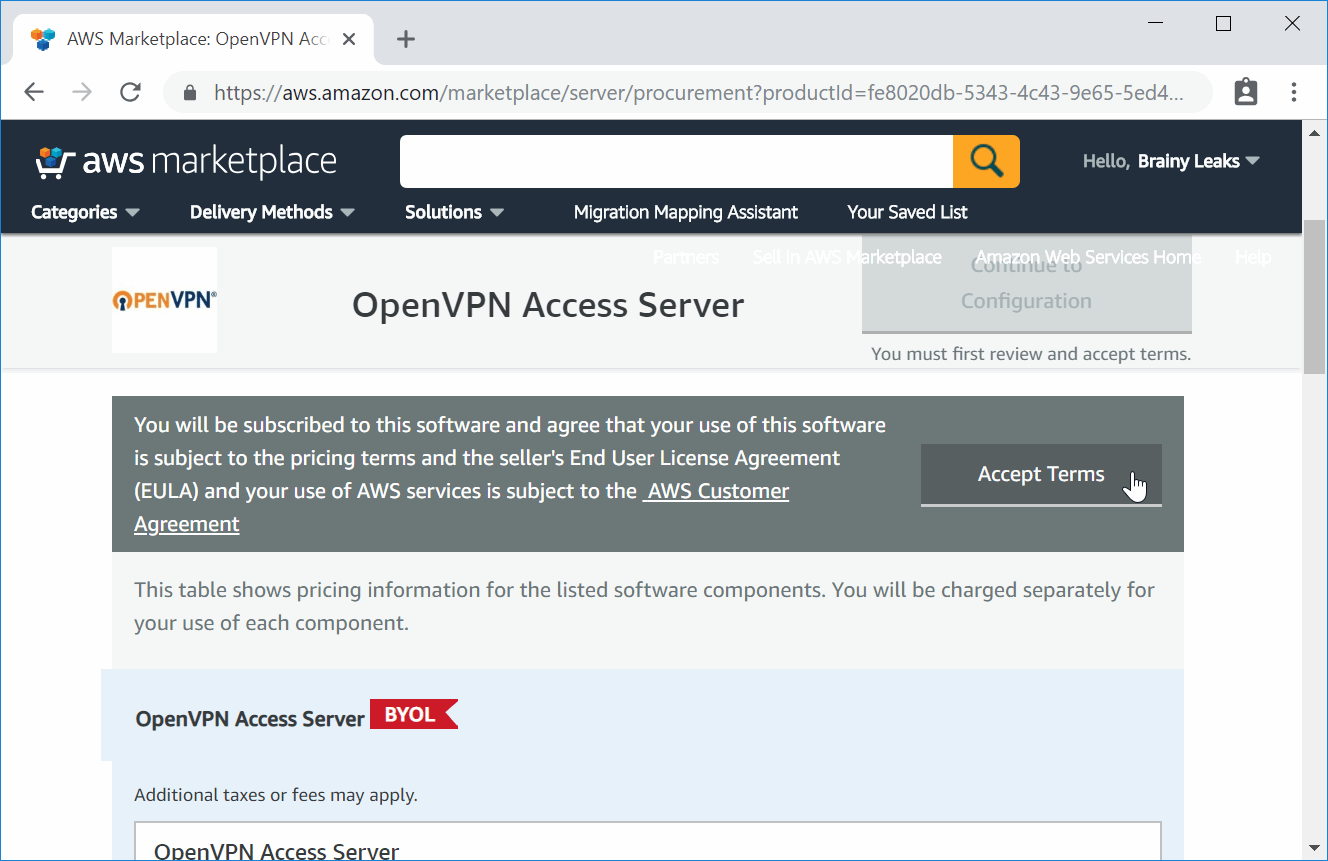Open the Categories dropdown
This screenshot has height=861, width=1328.
(84, 212)
